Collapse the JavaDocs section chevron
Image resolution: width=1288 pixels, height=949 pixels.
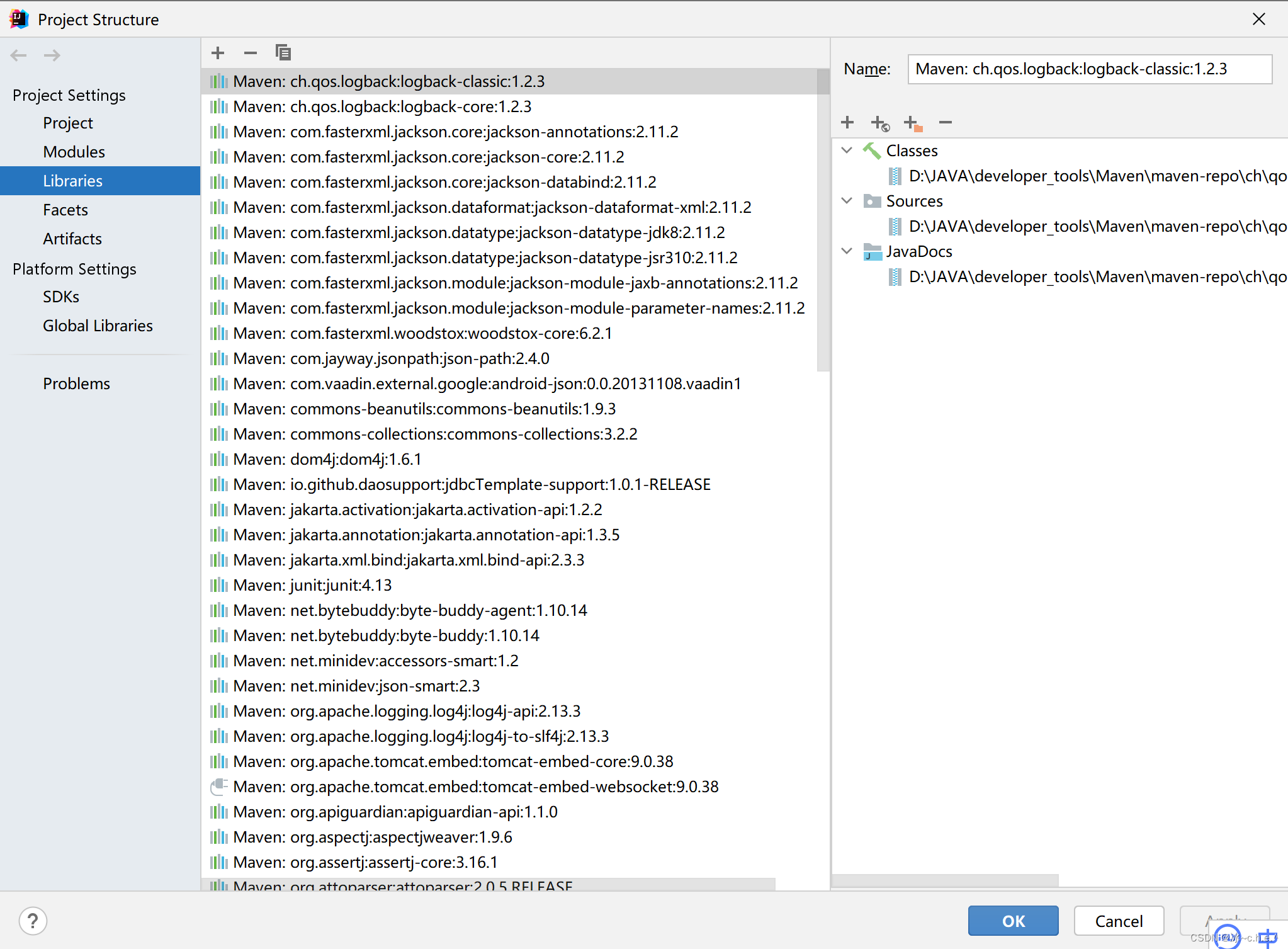846,251
